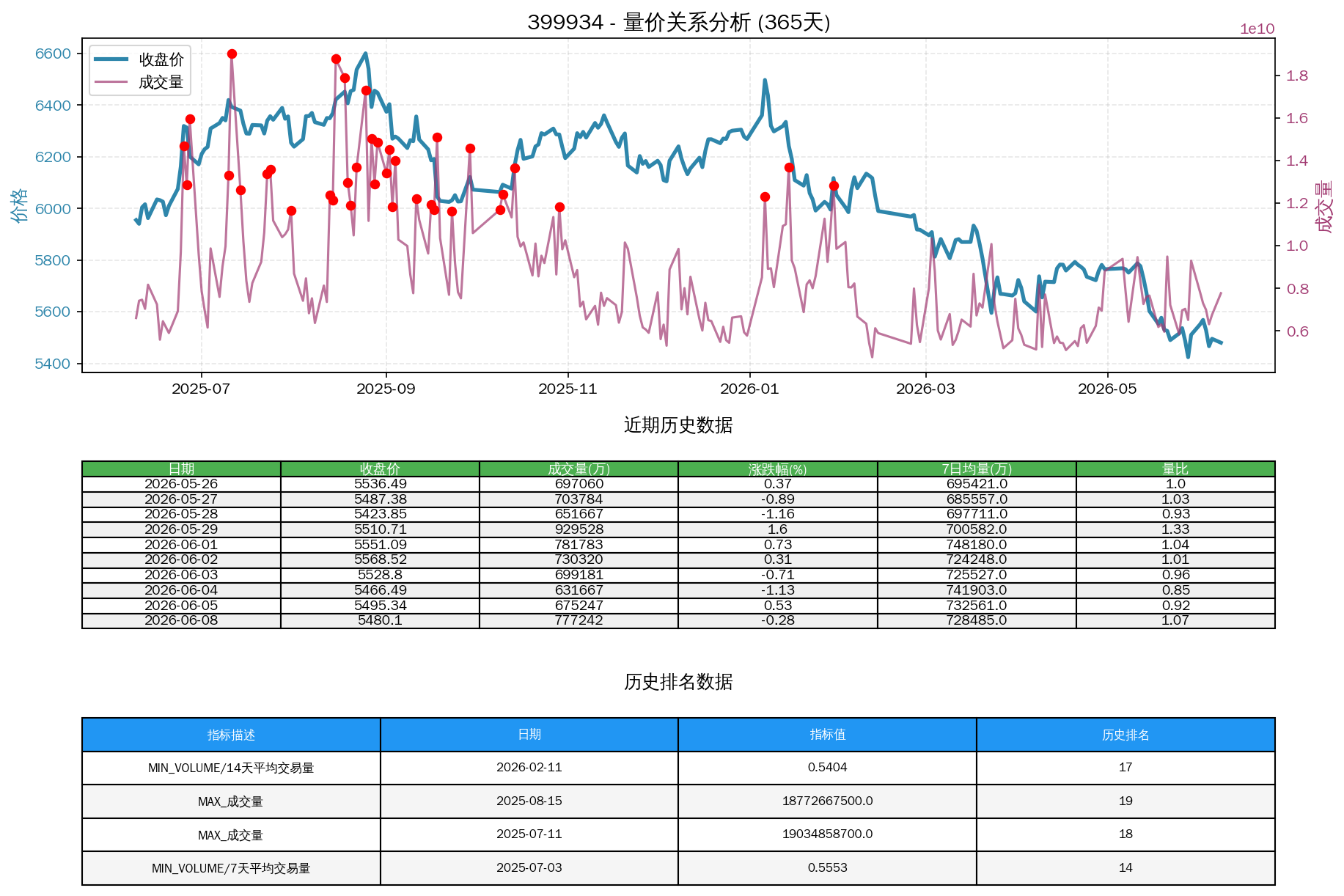Select indicator value 0.5404

click(x=828, y=768)
